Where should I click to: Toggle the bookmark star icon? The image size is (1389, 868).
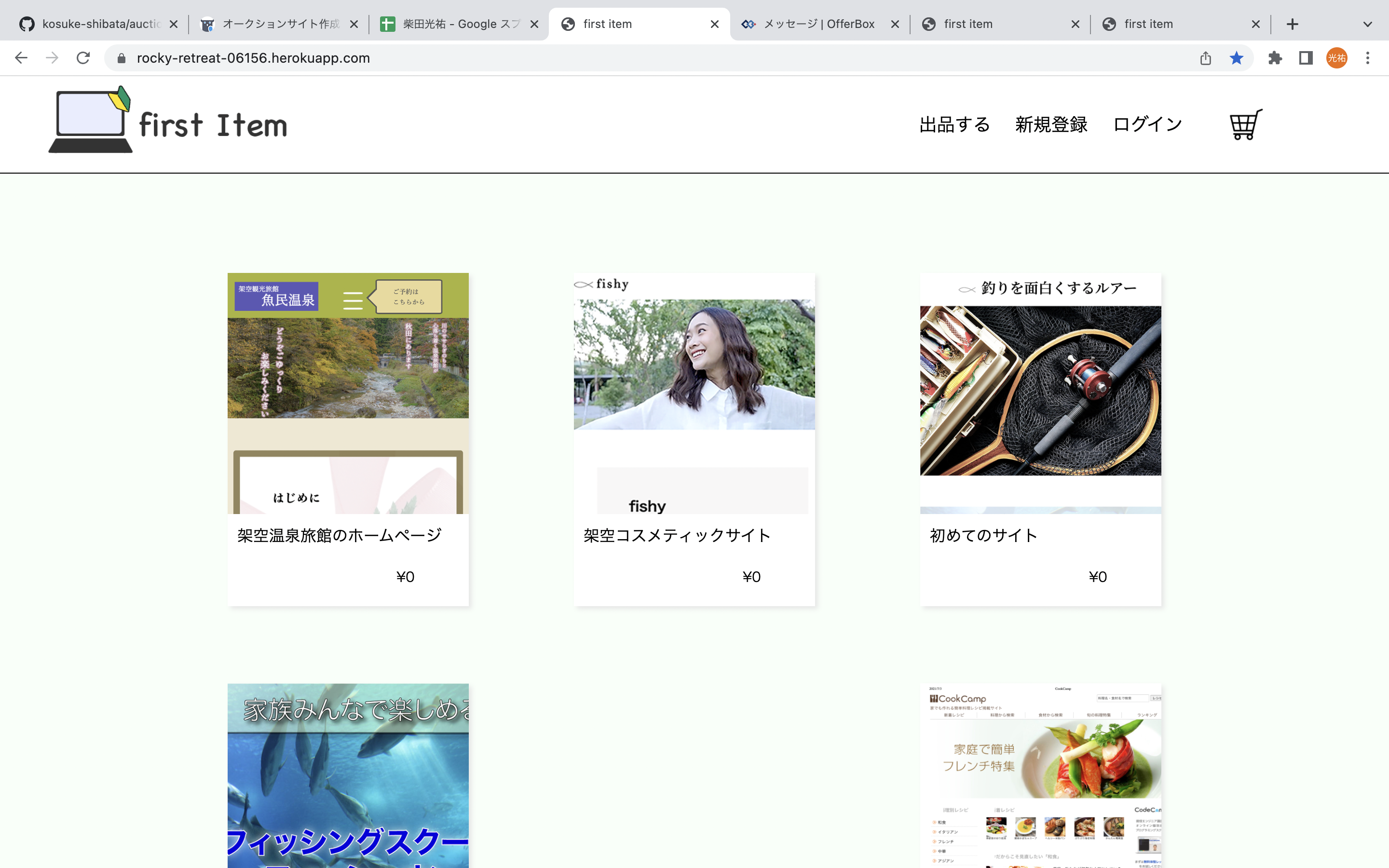tap(1236, 58)
